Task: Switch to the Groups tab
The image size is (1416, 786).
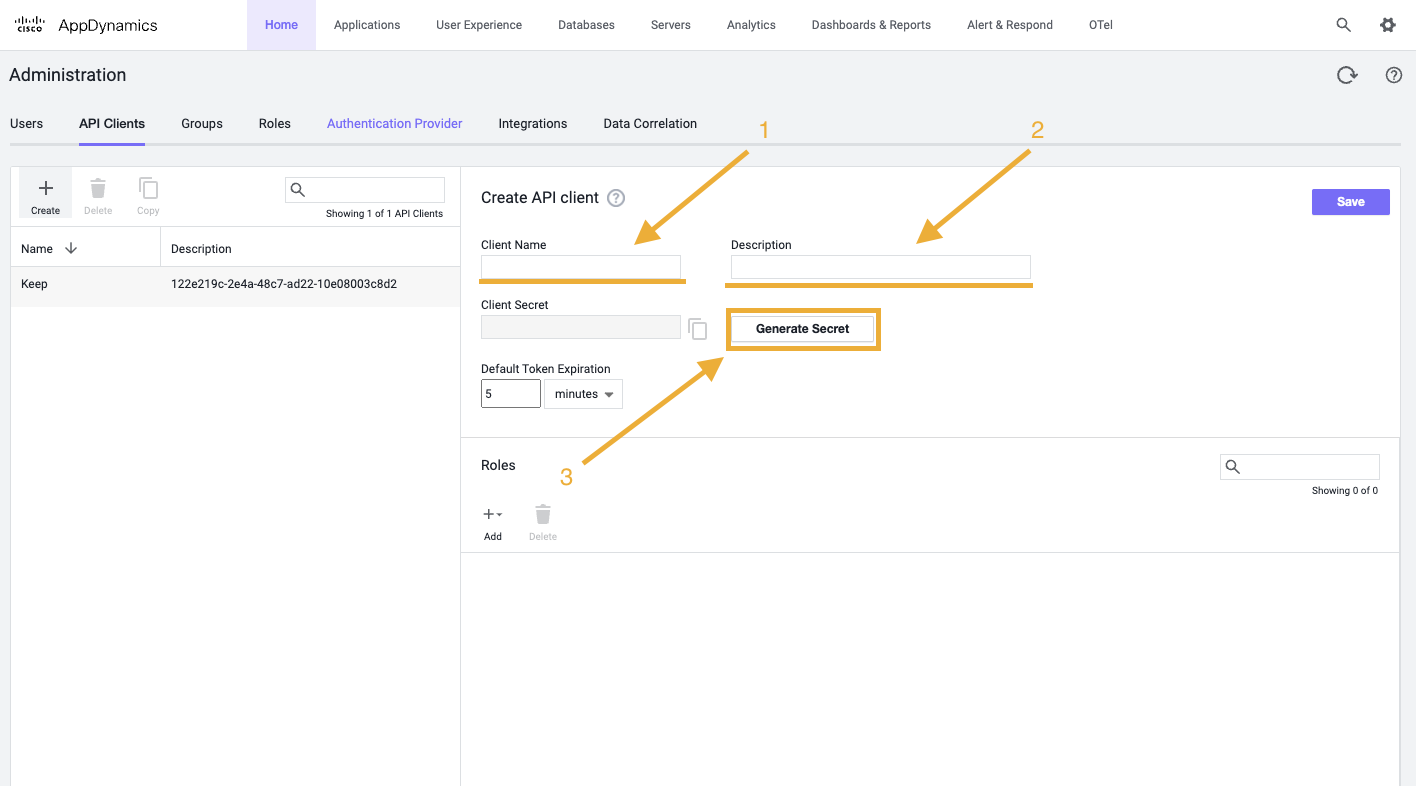Action: (202, 124)
